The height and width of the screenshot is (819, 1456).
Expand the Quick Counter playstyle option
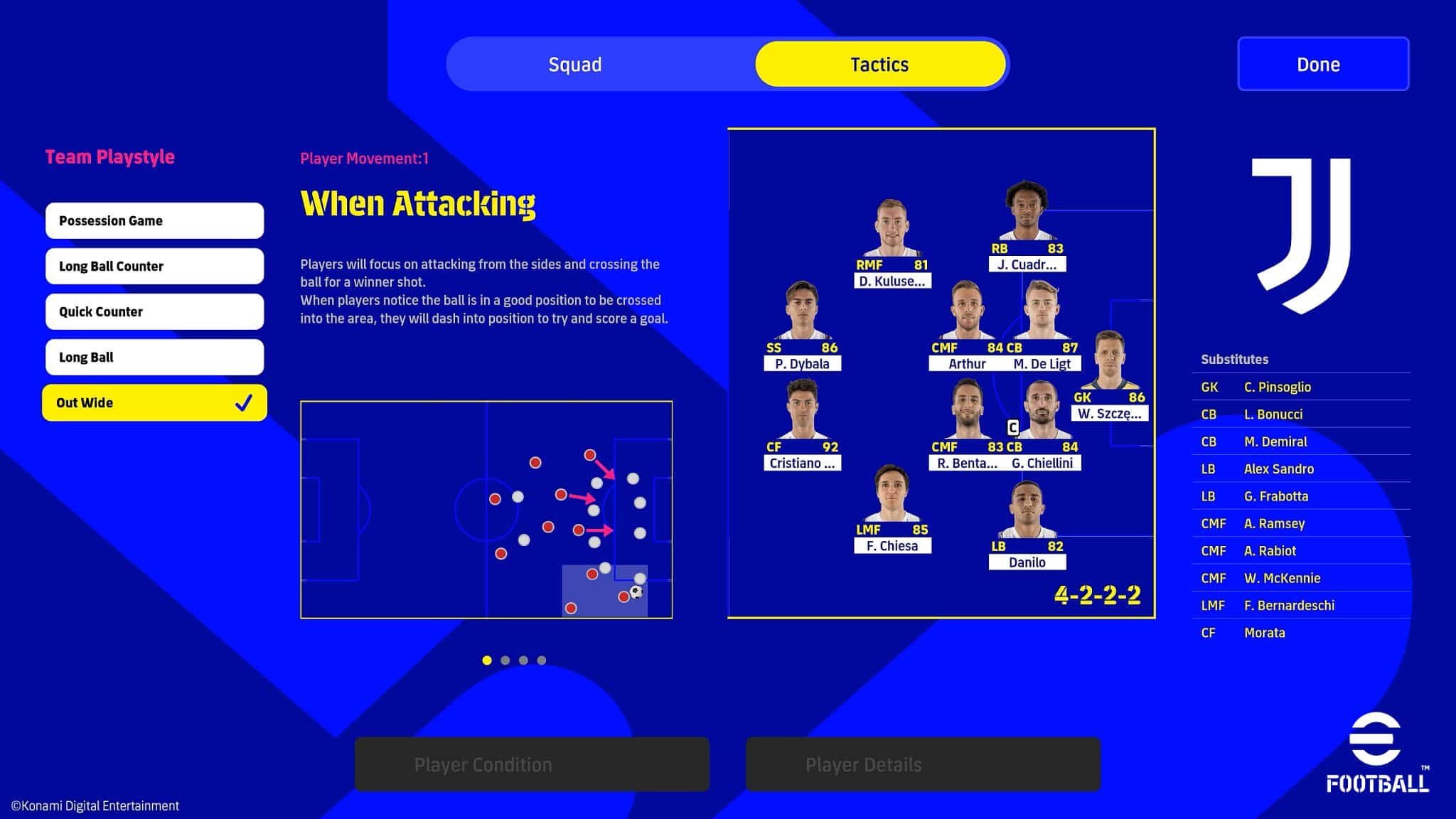click(155, 311)
